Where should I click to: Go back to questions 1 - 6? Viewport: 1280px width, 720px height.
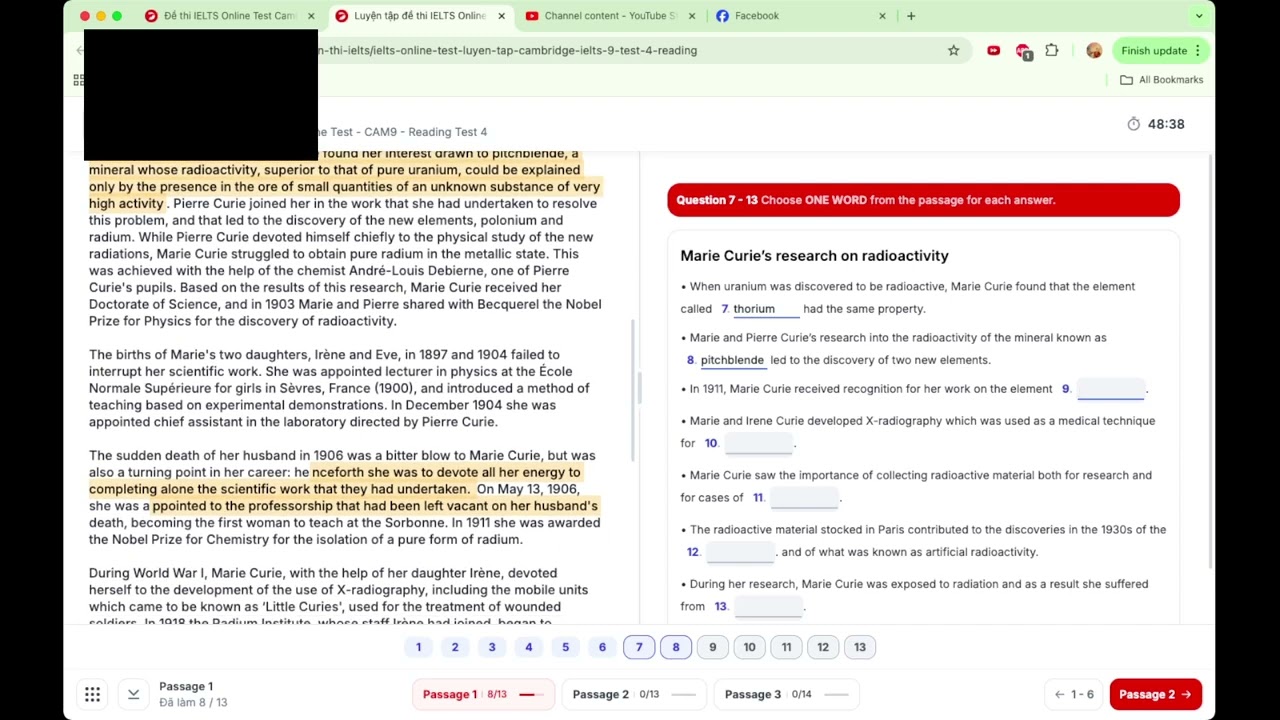pos(1074,694)
